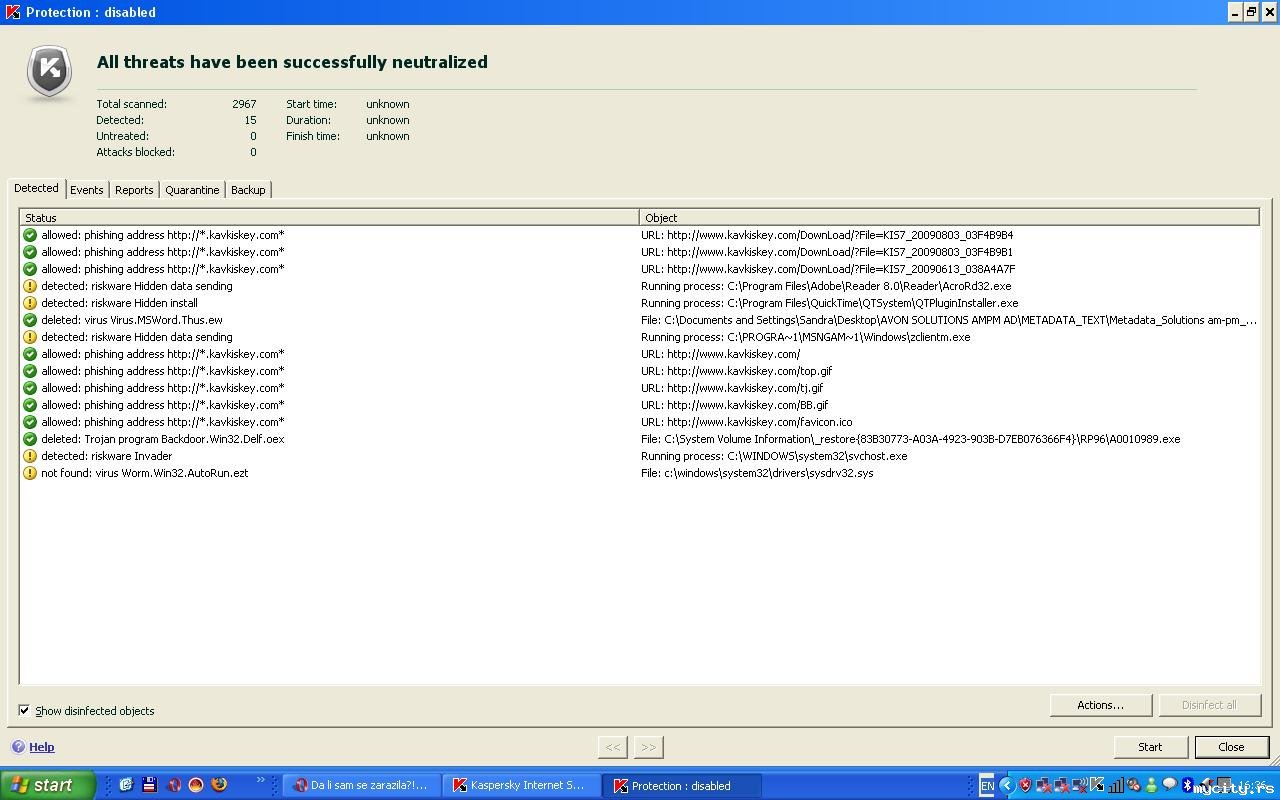Click the red Windows Security shield tray icon
This screenshot has height=800, width=1280.
[x=1025, y=785]
